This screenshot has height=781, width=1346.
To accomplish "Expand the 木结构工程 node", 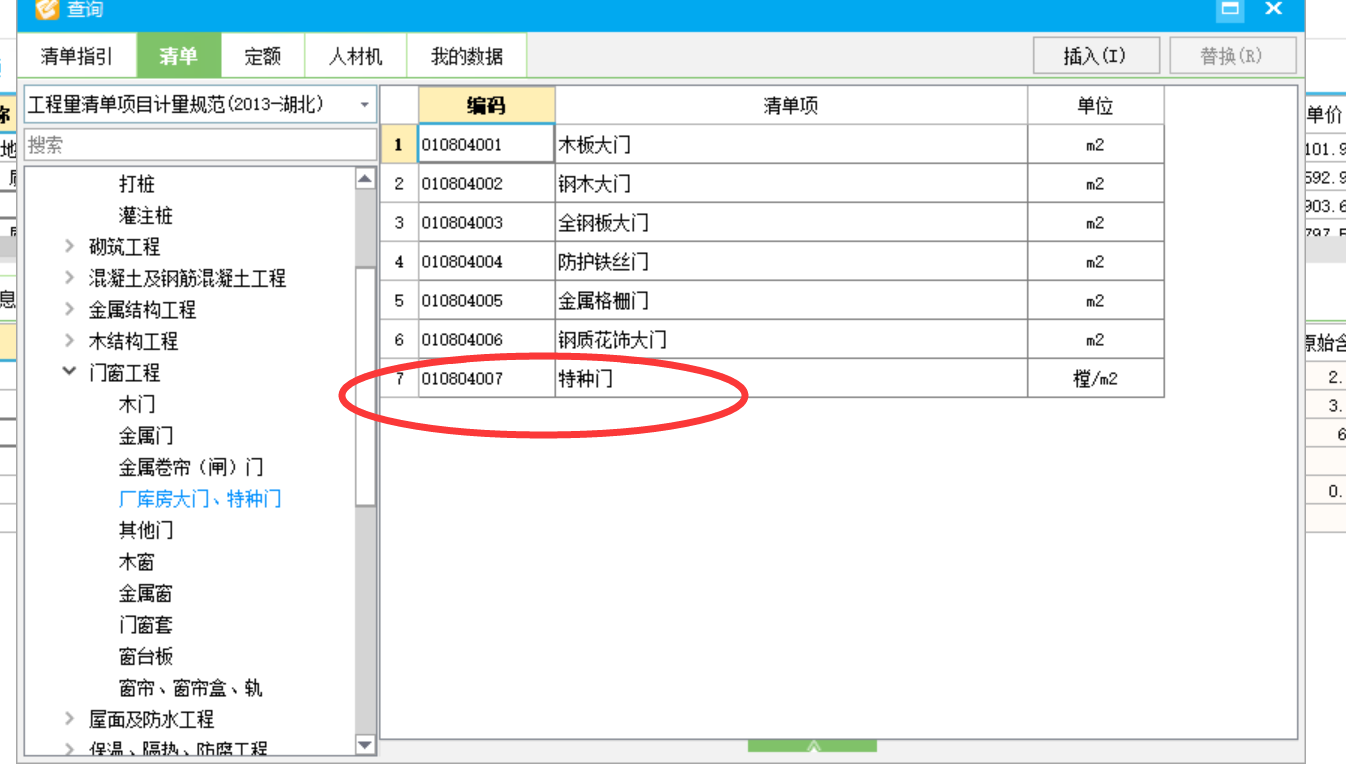I will coord(69,341).
